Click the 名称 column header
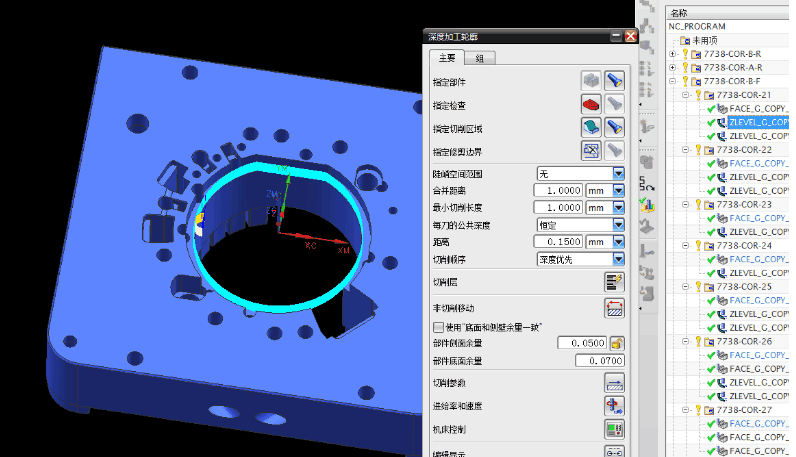Viewport: 796px width, 457px height. click(679, 13)
